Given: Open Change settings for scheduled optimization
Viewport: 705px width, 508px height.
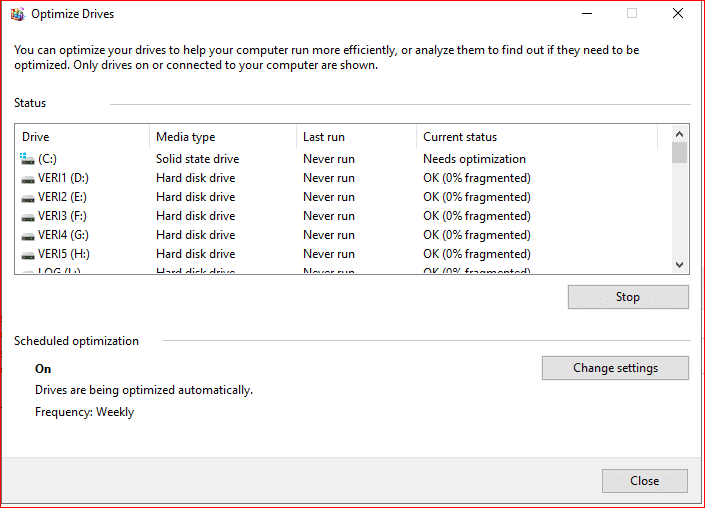Looking at the screenshot, I should [x=615, y=368].
